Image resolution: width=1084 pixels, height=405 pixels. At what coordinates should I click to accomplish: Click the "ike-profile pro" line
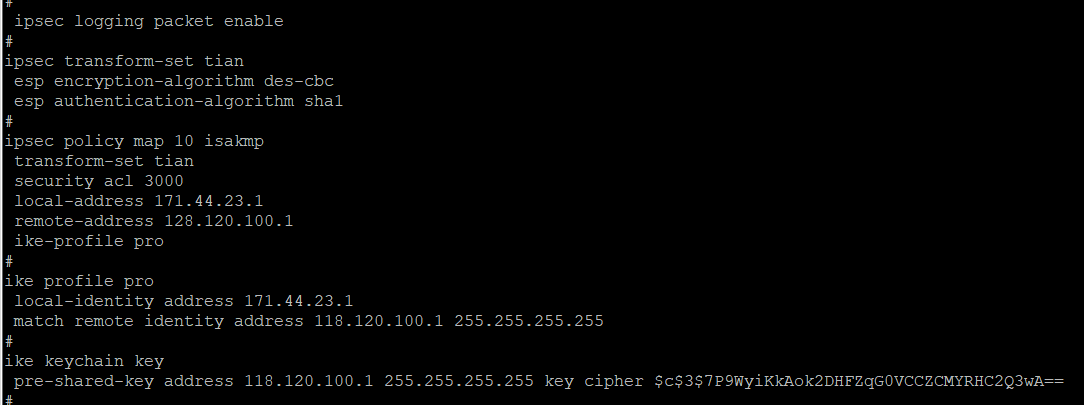point(89,241)
